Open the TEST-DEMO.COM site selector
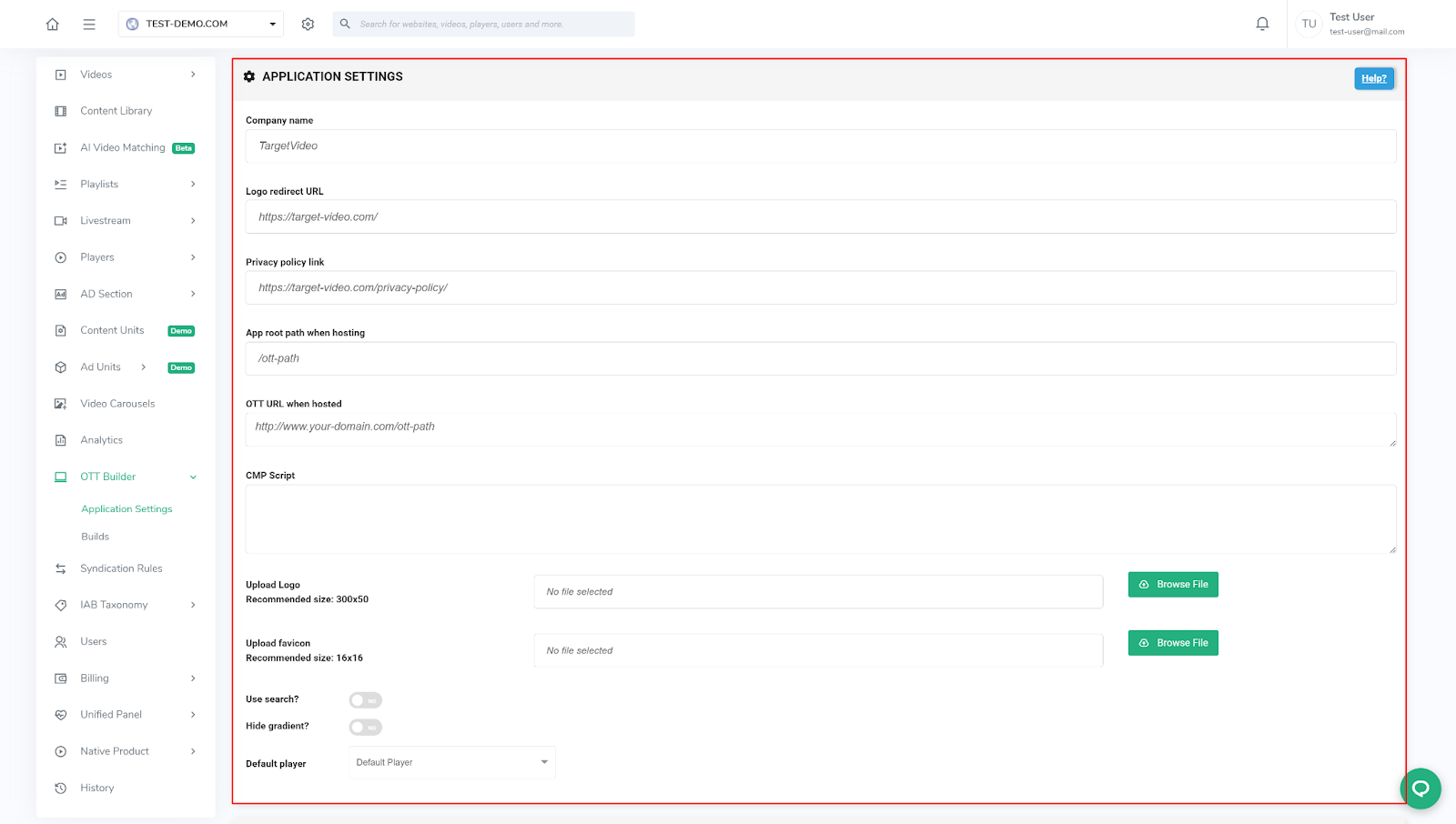Viewport: 1456px width, 824px height. (x=200, y=25)
